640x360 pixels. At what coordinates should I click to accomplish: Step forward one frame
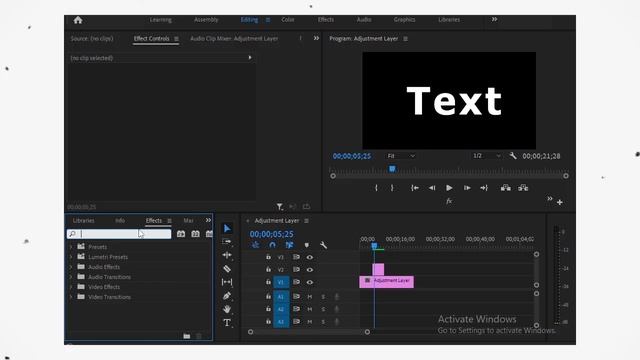coord(467,188)
